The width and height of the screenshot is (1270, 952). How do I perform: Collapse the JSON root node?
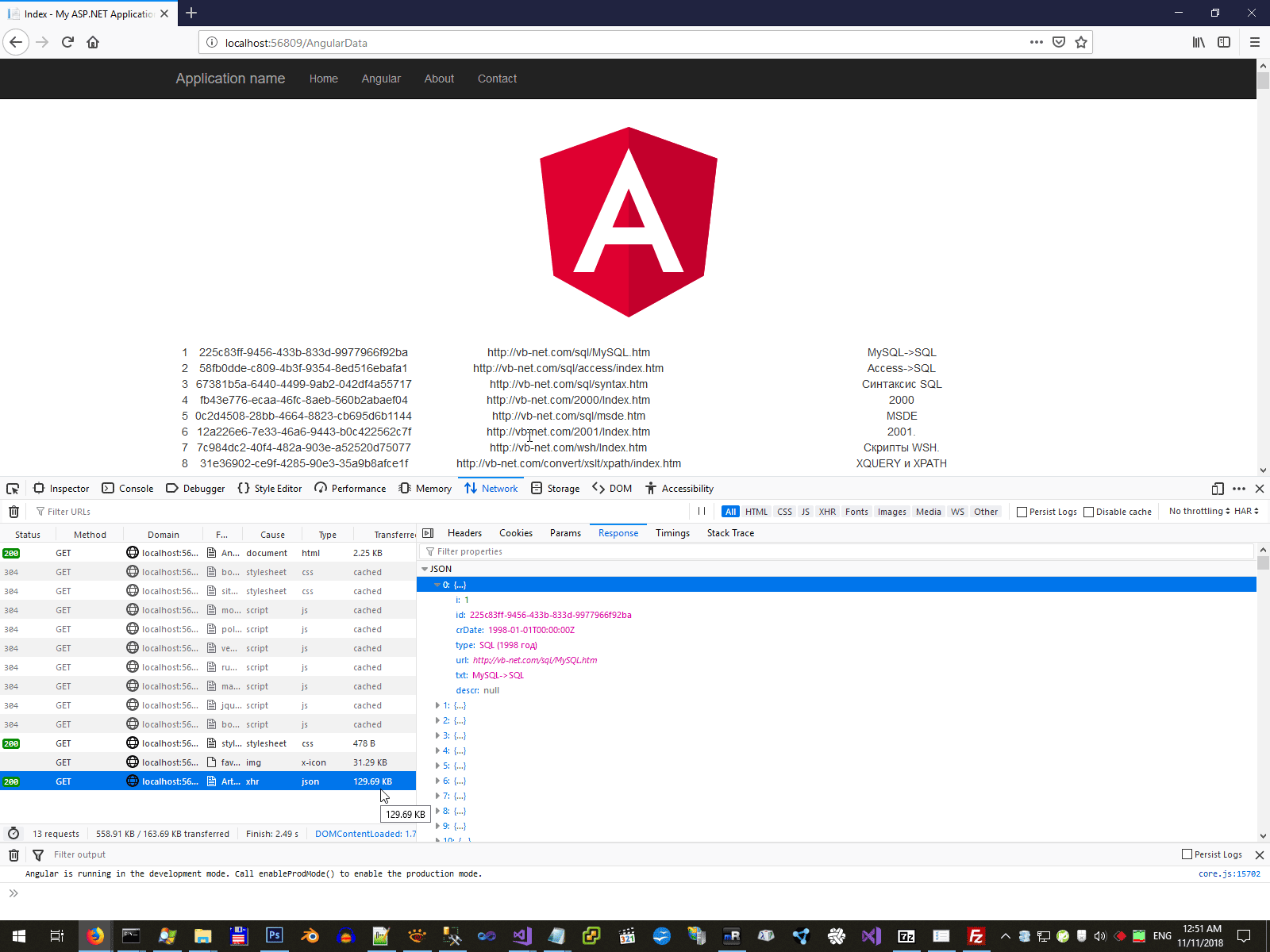pyautogui.click(x=425, y=569)
